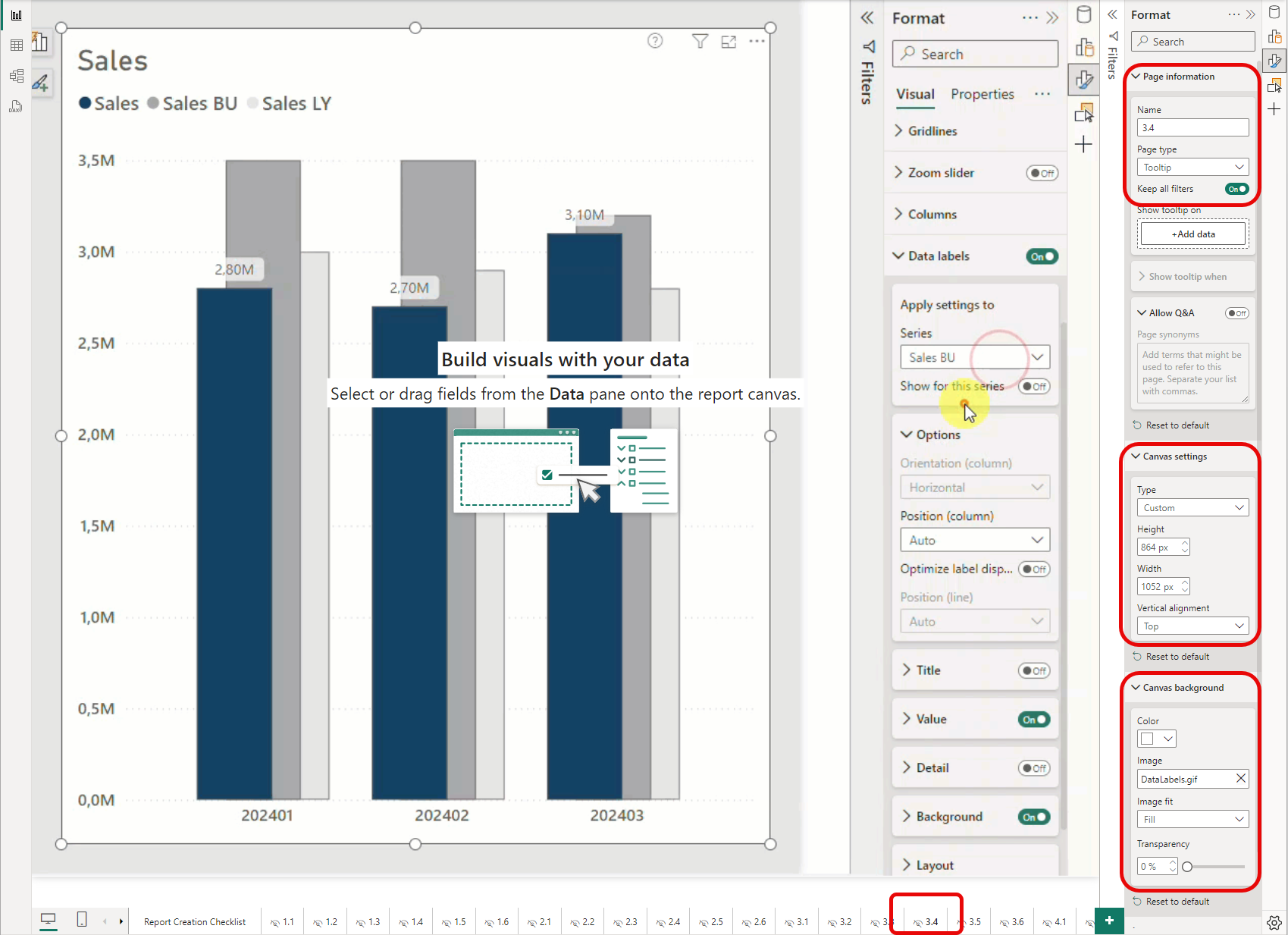
Task: Switch to desktop layout icon in status bar
Action: pyautogui.click(x=49, y=920)
